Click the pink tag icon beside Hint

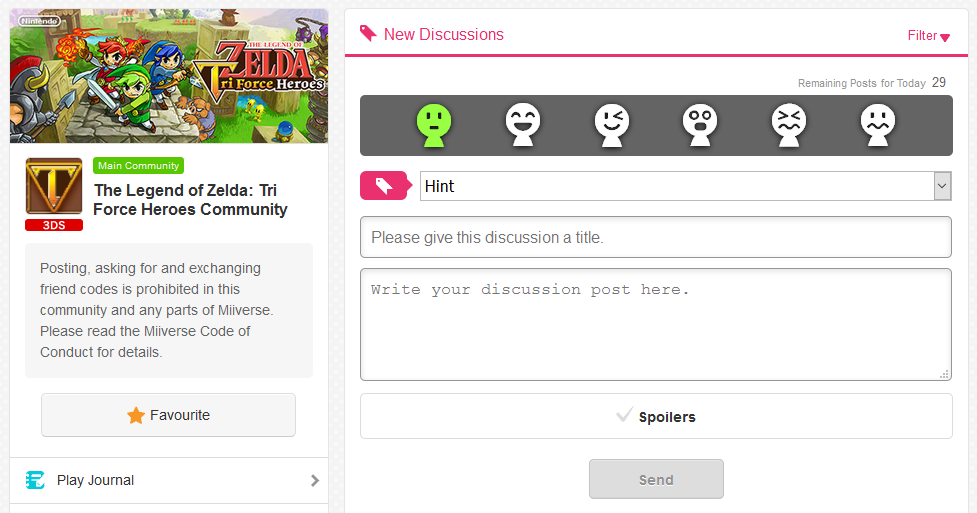click(386, 186)
